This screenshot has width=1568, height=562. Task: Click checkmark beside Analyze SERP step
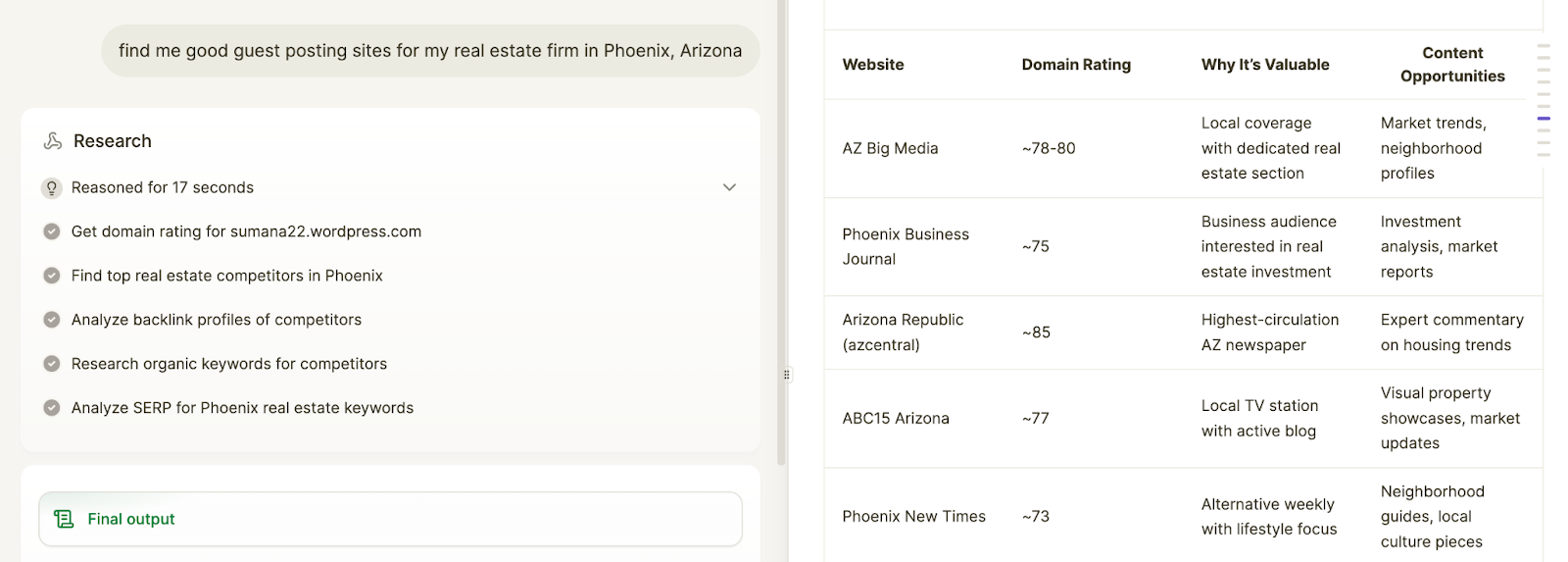click(x=52, y=408)
